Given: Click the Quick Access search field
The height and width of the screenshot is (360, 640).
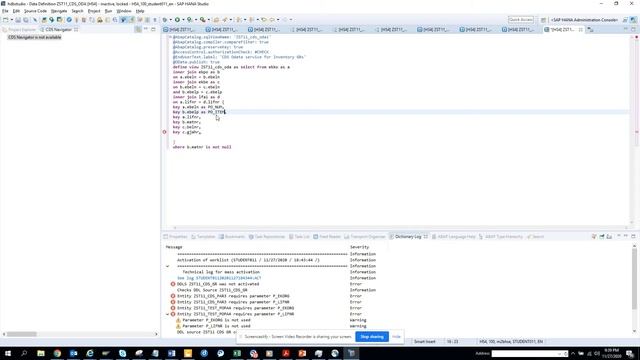Looking at the screenshot, I should pos(521,20).
